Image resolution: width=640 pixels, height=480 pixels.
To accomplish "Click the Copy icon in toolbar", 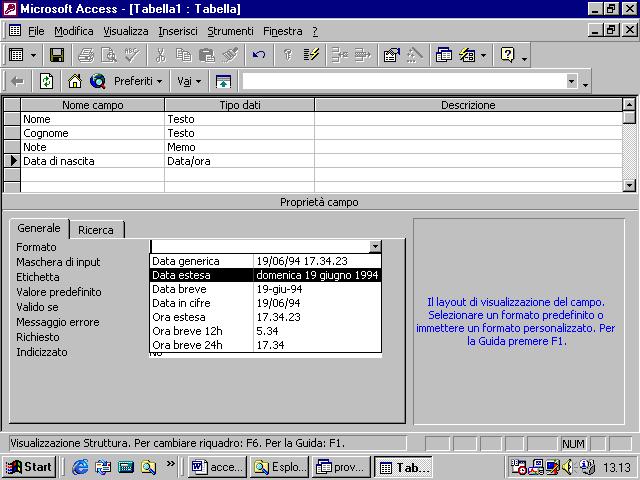I will (x=184, y=55).
